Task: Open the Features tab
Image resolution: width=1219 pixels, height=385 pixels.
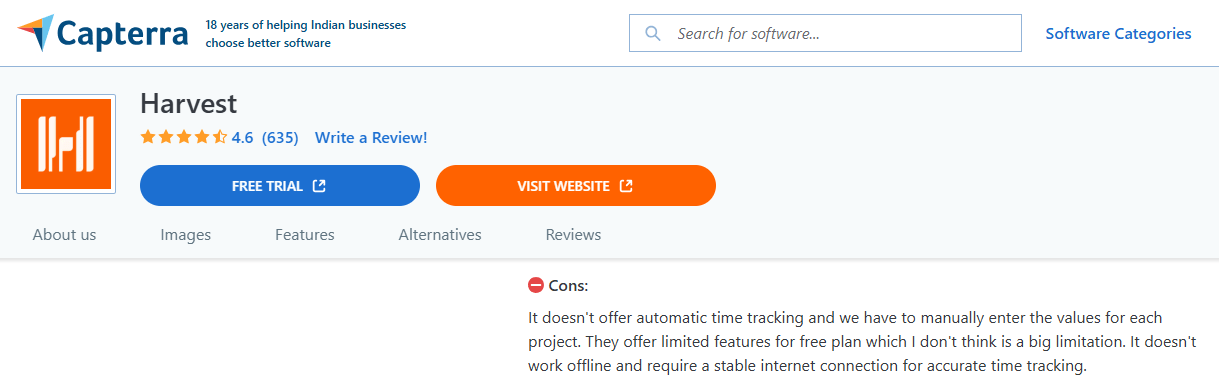Action: (x=305, y=235)
